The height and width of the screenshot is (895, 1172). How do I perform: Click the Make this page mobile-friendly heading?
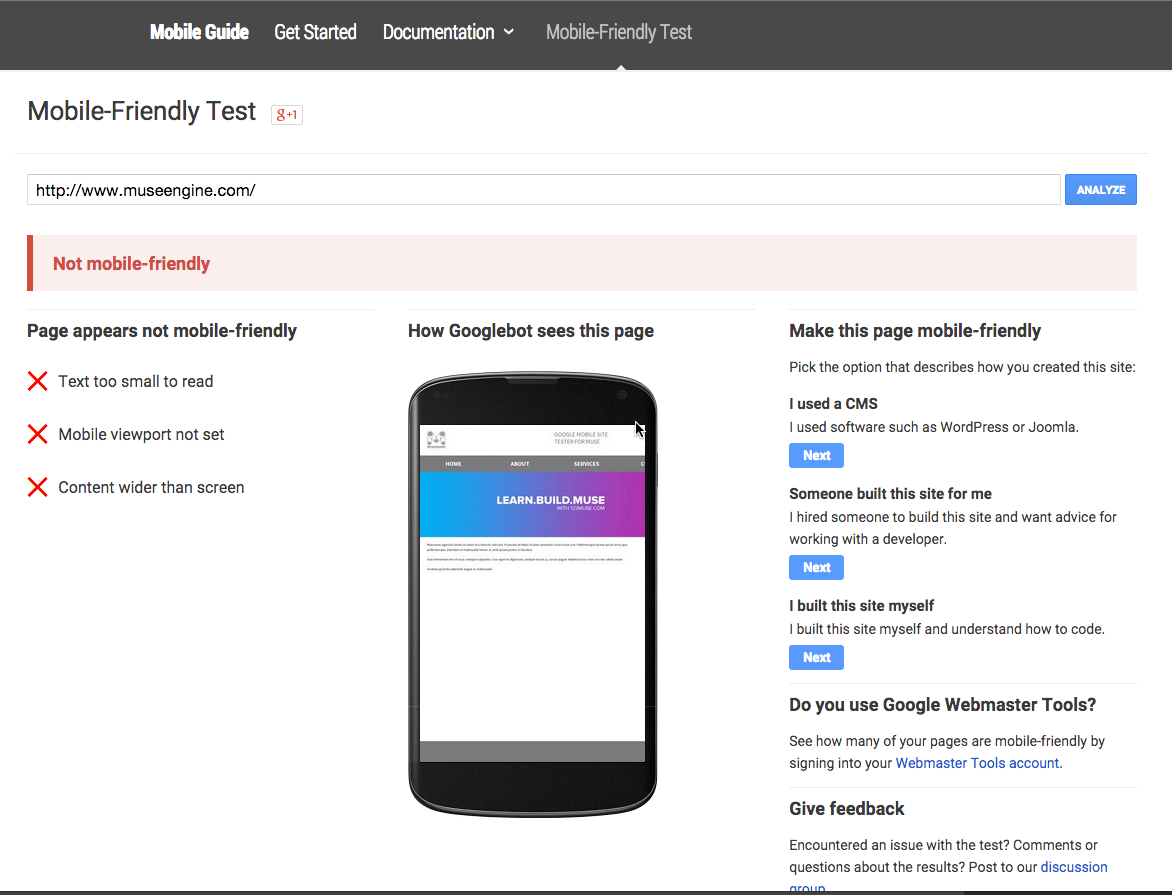pyautogui.click(x=915, y=331)
